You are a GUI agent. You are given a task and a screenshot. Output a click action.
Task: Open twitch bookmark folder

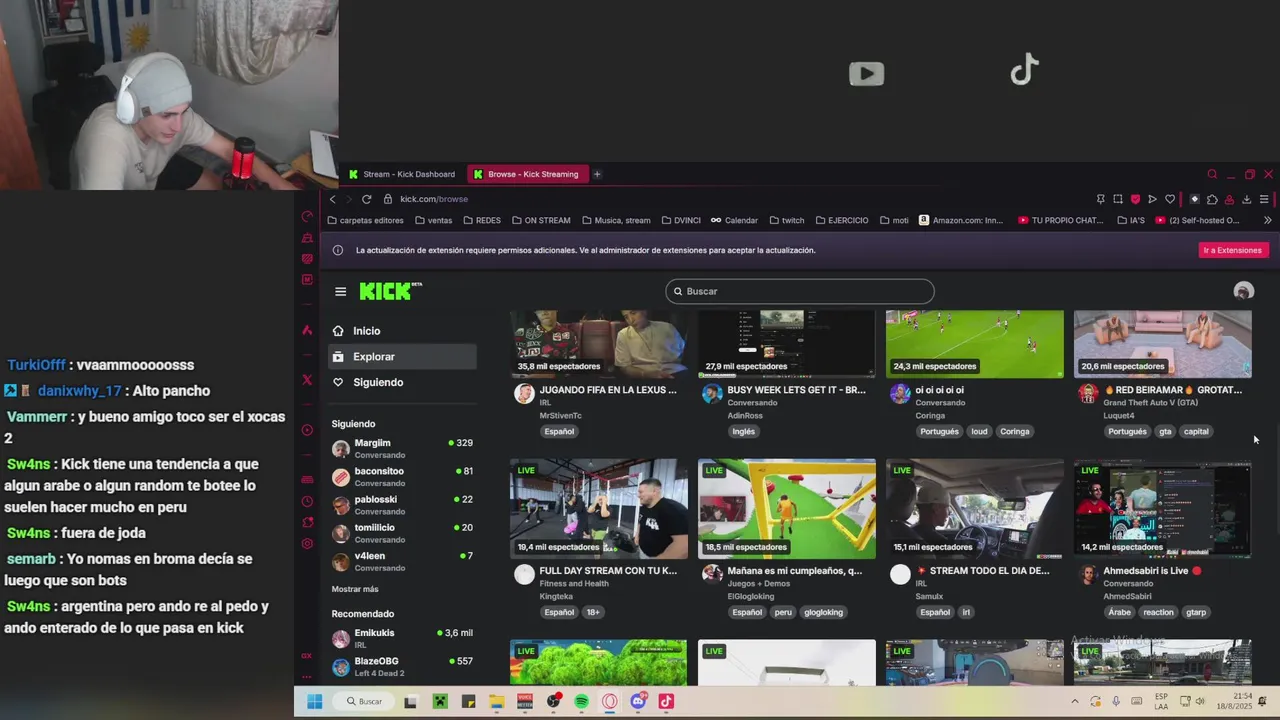787,220
